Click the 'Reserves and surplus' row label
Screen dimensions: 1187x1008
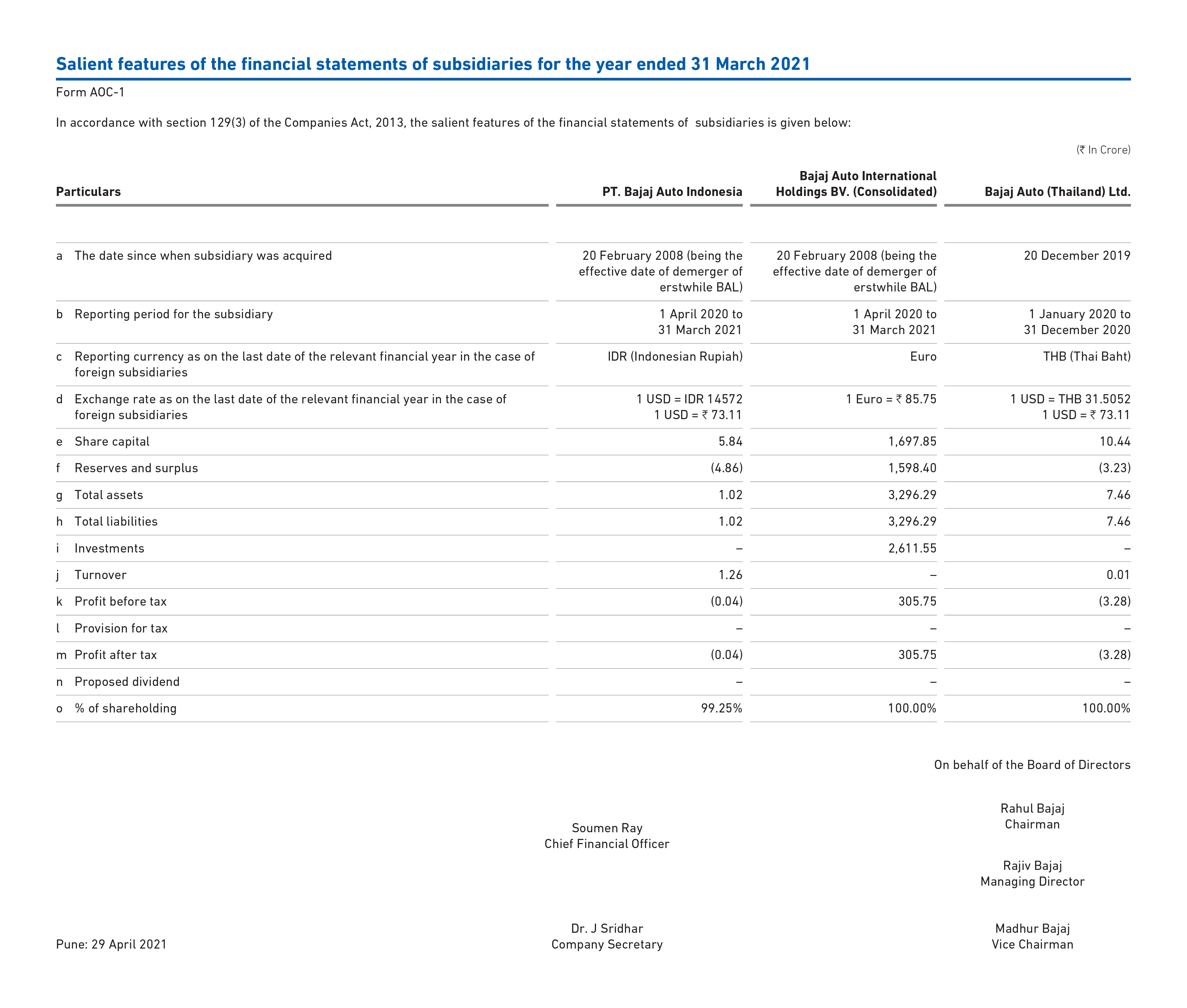click(136, 468)
